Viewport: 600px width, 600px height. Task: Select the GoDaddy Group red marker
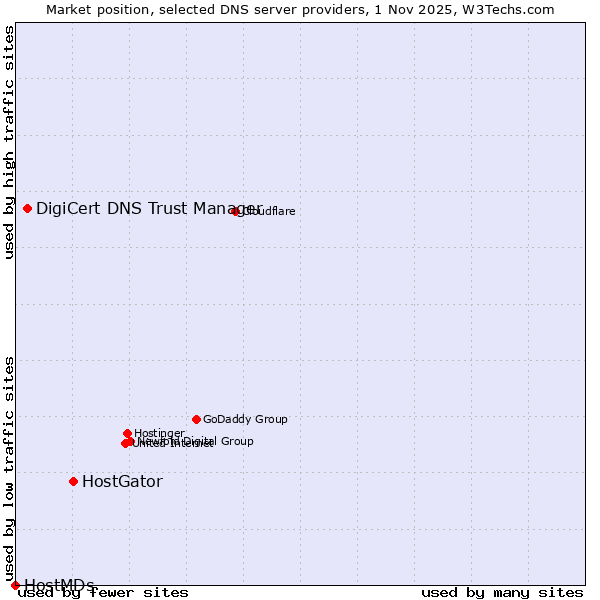click(196, 419)
